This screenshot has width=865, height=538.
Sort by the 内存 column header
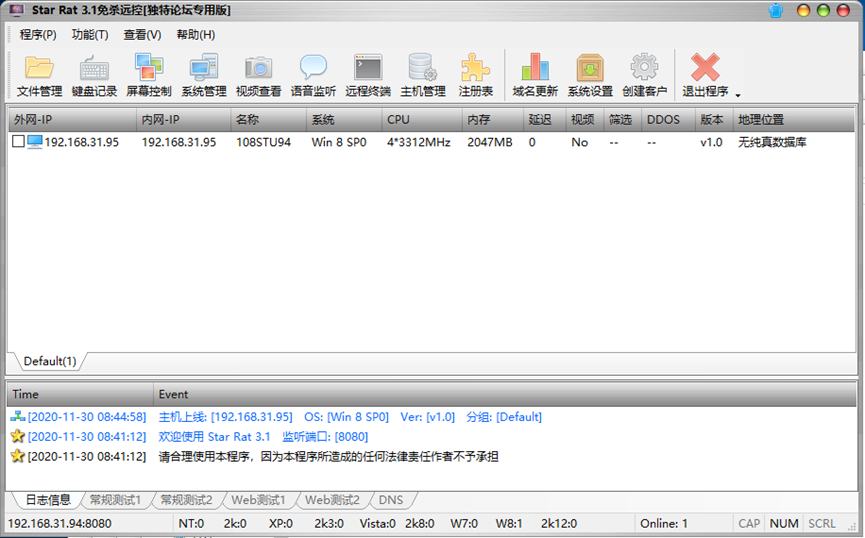pyautogui.click(x=493, y=120)
